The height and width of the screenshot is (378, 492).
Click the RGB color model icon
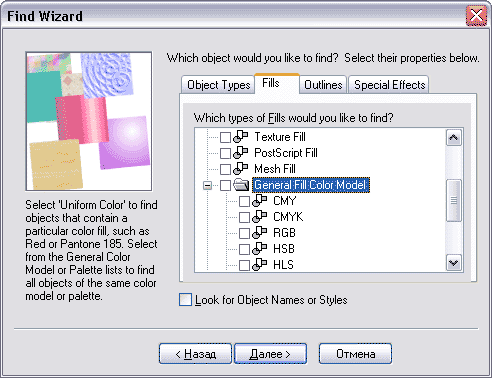tap(259, 233)
